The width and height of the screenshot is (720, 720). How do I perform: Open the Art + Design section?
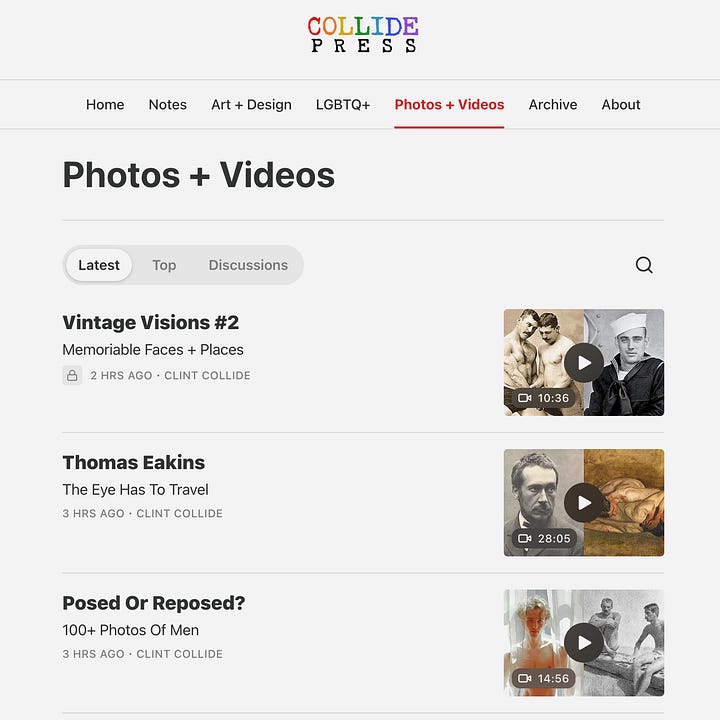pos(251,105)
